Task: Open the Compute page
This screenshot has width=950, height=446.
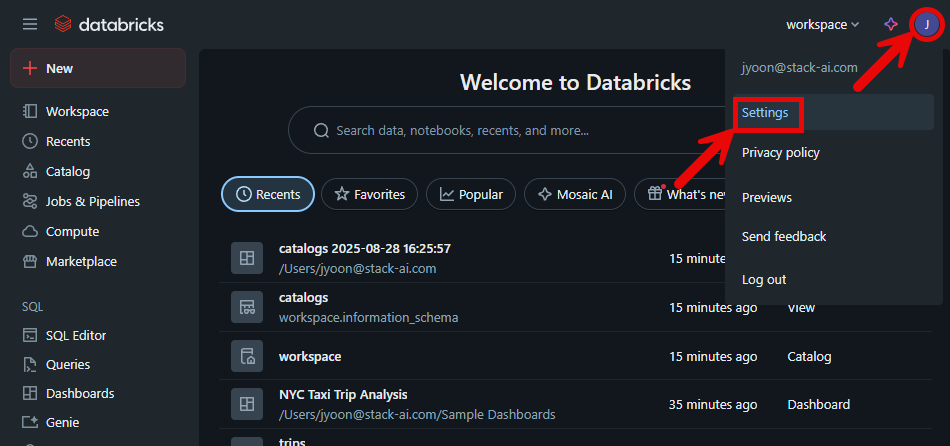Action: pyautogui.click(x=72, y=231)
